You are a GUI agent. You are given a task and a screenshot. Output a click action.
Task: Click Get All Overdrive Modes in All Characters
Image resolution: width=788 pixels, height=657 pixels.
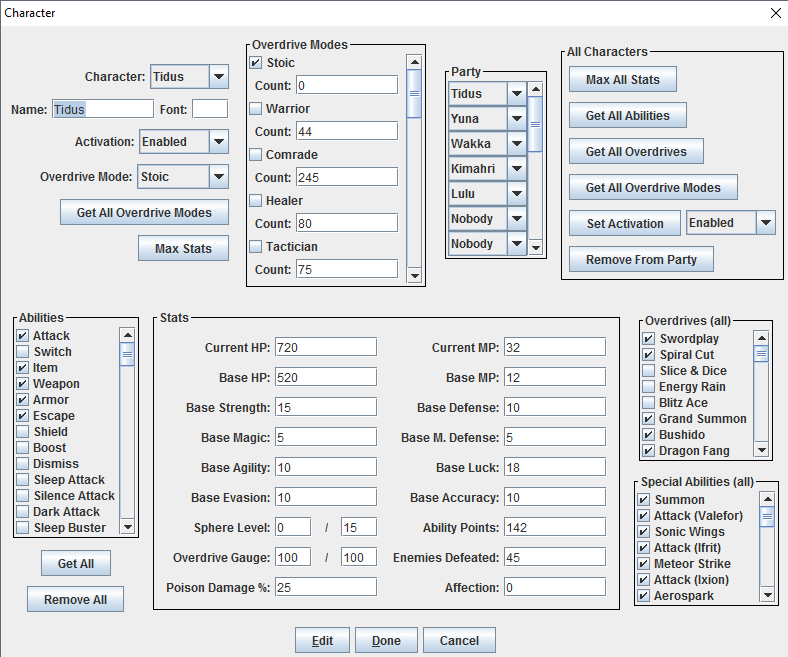click(x=653, y=187)
